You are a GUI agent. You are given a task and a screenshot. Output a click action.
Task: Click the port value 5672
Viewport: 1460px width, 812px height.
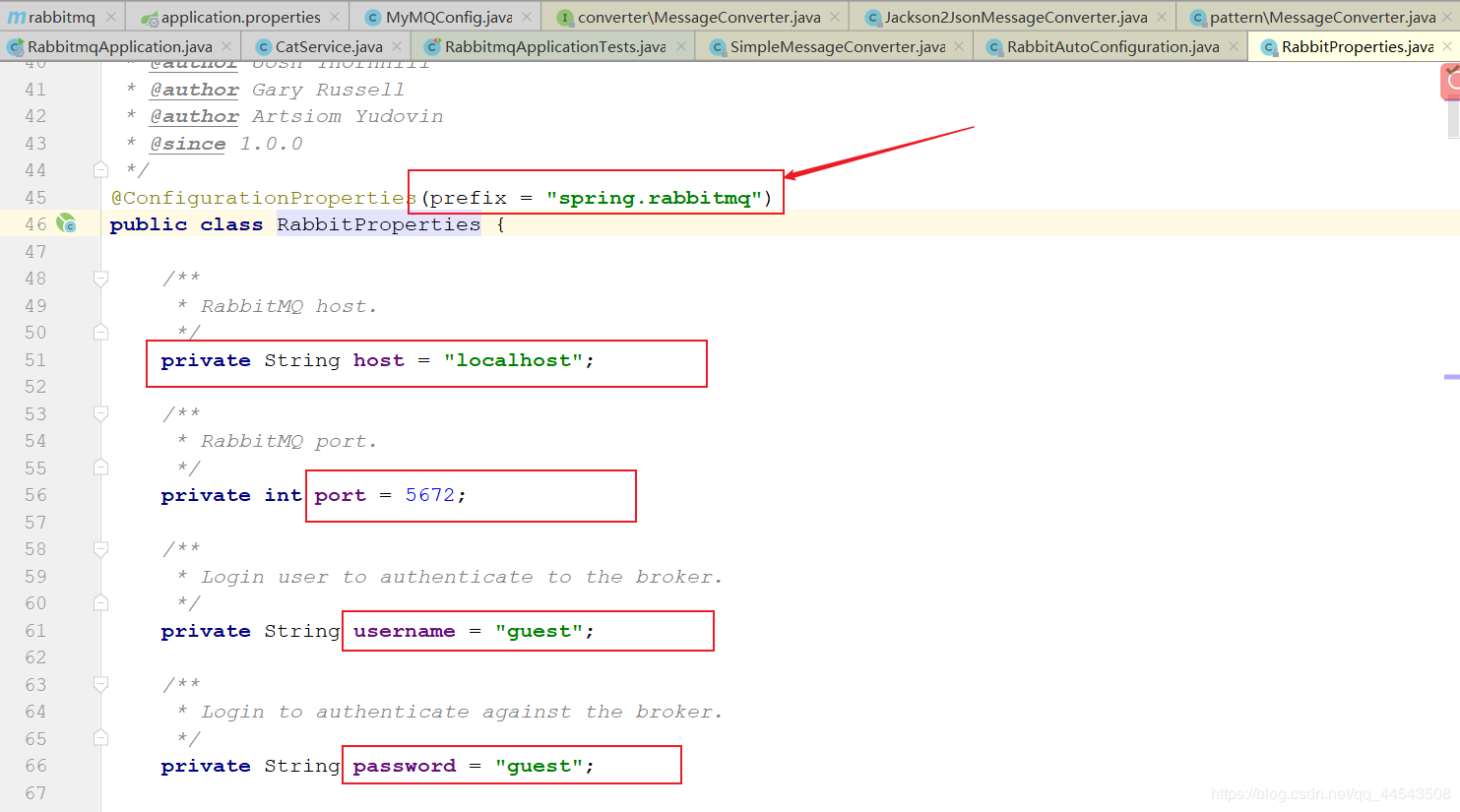click(x=430, y=495)
